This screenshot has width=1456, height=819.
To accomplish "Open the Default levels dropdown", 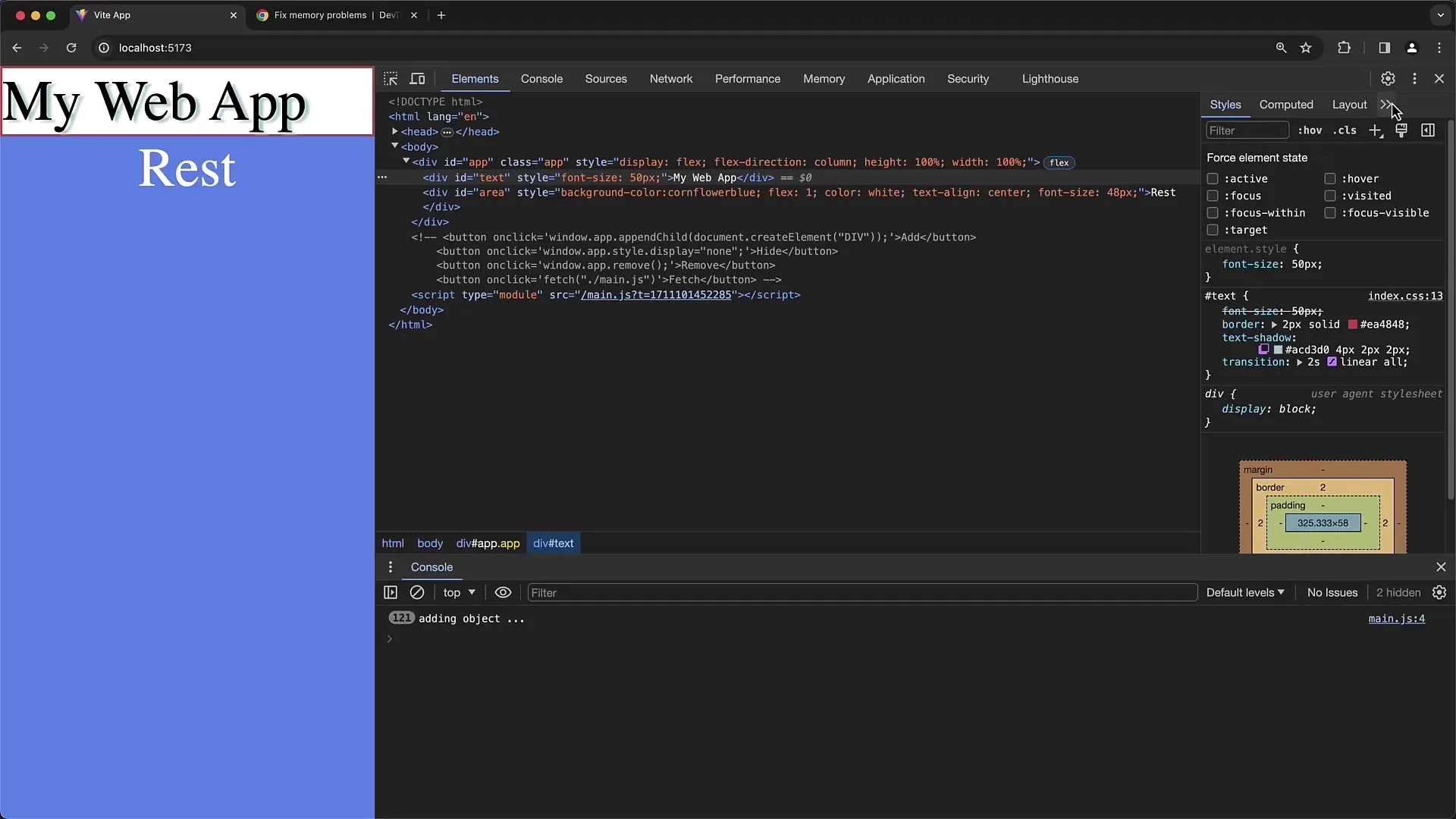I will [x=1245, y=592].
